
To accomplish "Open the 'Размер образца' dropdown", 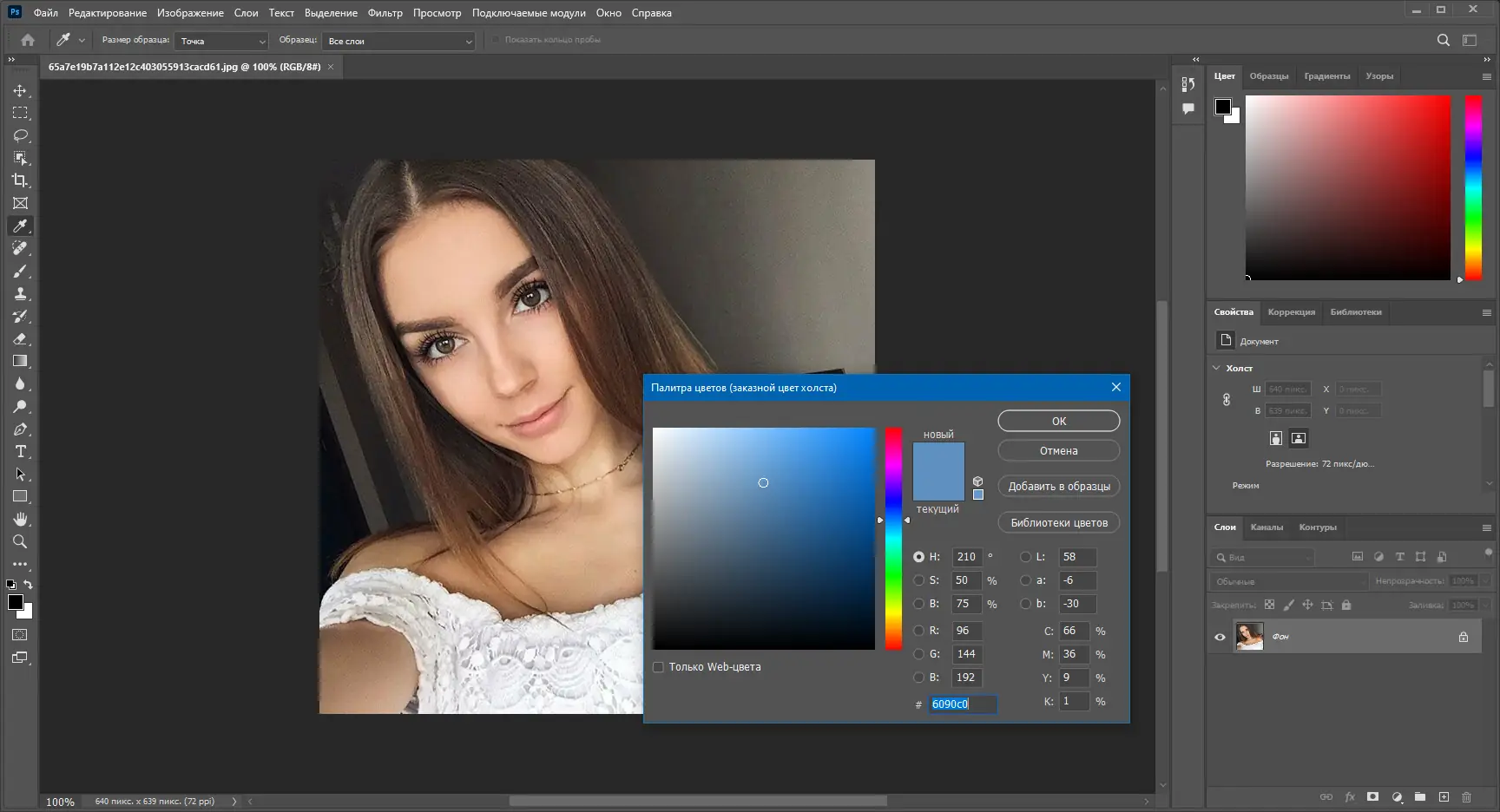I will pyautogui.click(x=222, y=41).
